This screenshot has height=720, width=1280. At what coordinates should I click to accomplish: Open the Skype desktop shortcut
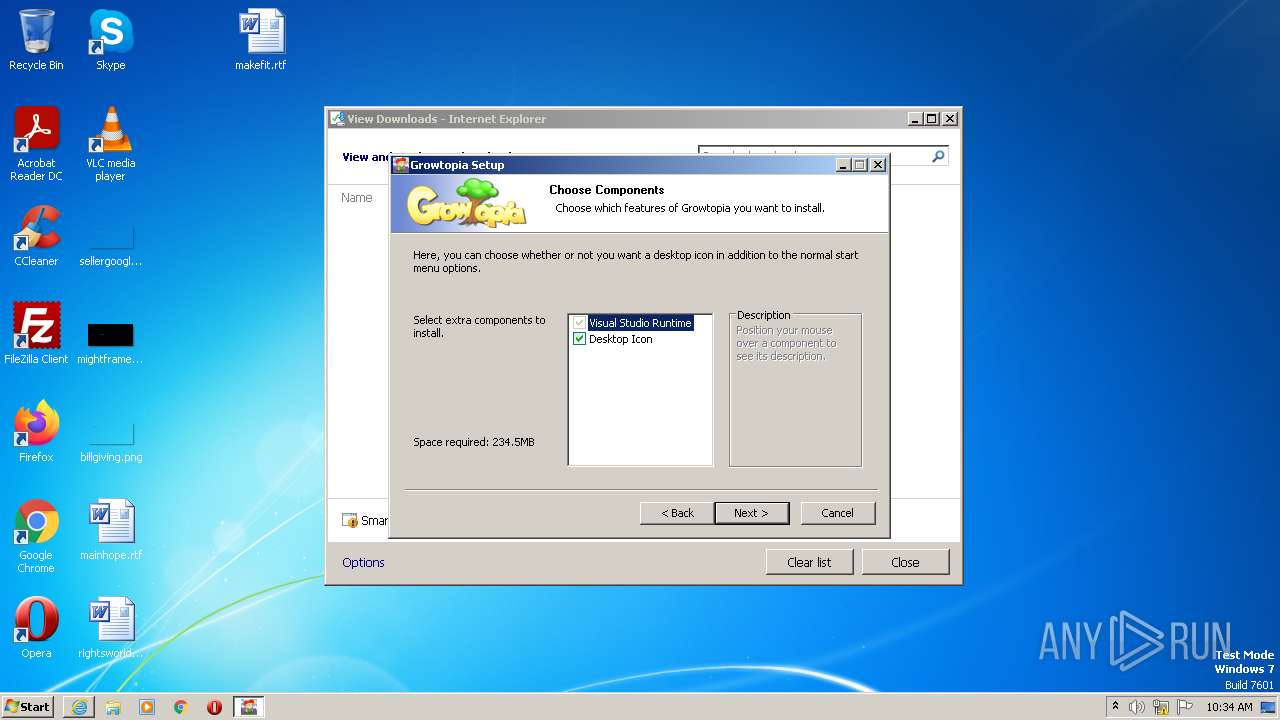(110, 40)
